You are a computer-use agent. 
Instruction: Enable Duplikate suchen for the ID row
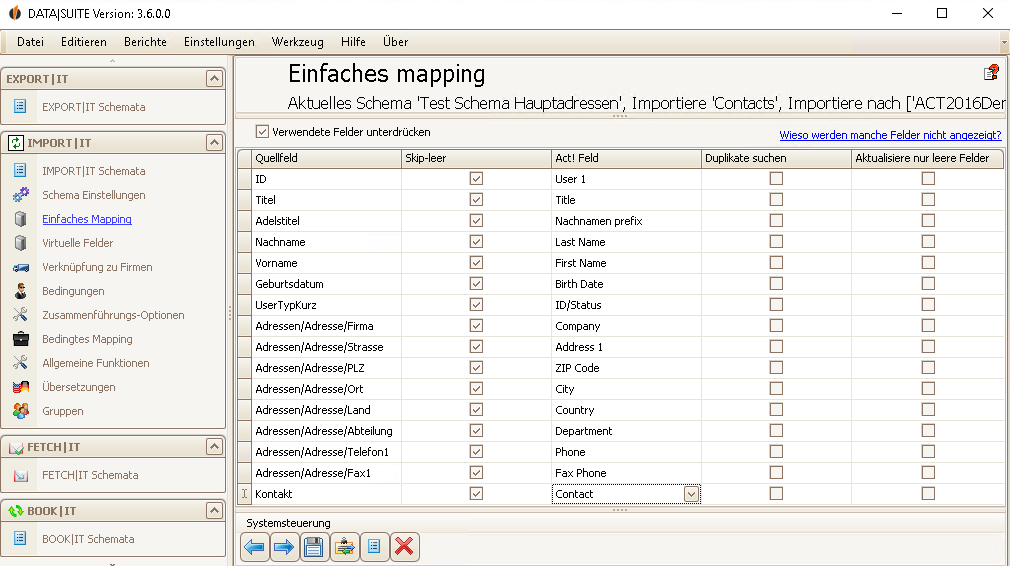pos(776,179)
